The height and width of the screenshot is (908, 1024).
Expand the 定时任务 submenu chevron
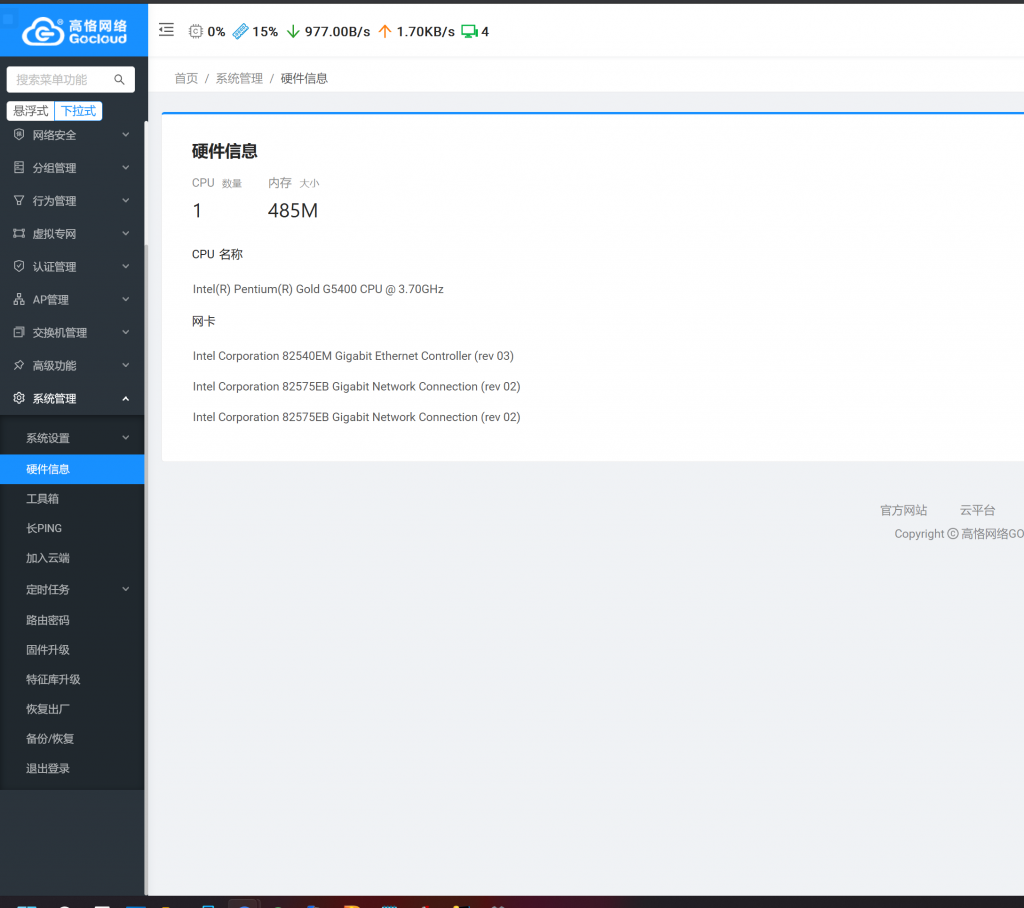(125, 589)
